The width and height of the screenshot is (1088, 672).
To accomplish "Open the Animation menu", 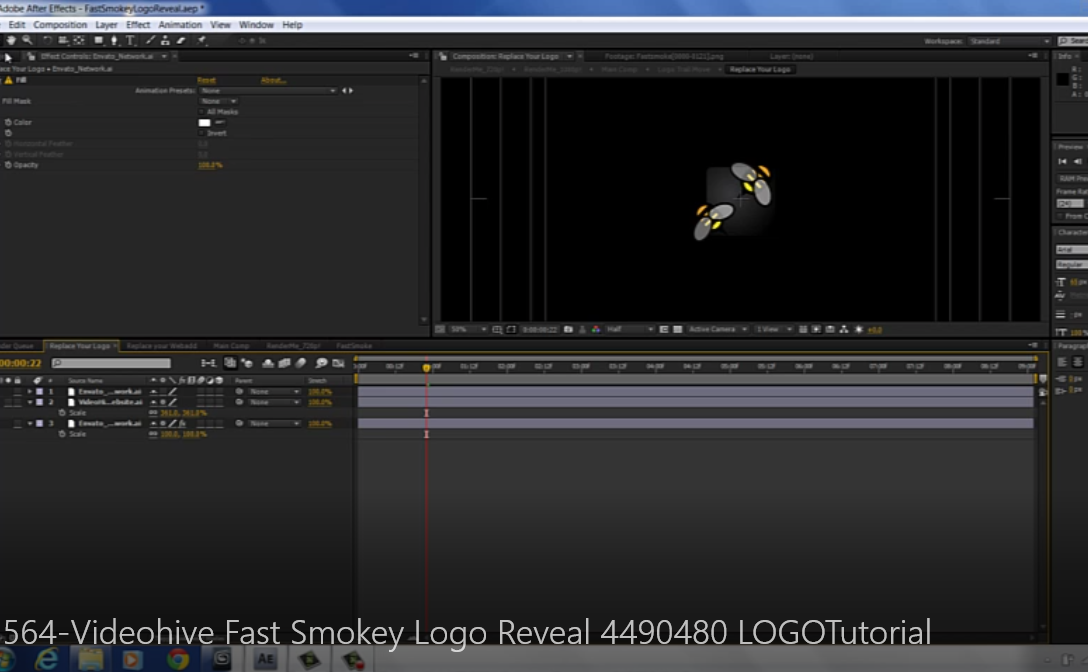I will pyautogui.click(x=180, y=24).
